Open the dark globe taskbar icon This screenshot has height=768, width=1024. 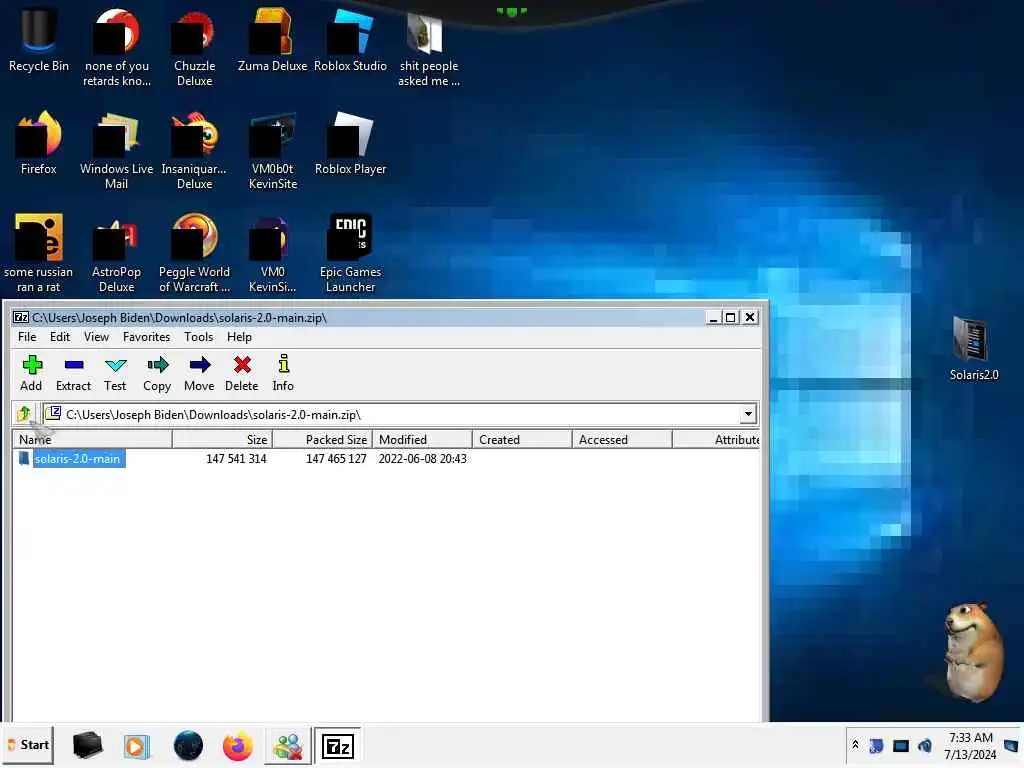click(188, 746)
